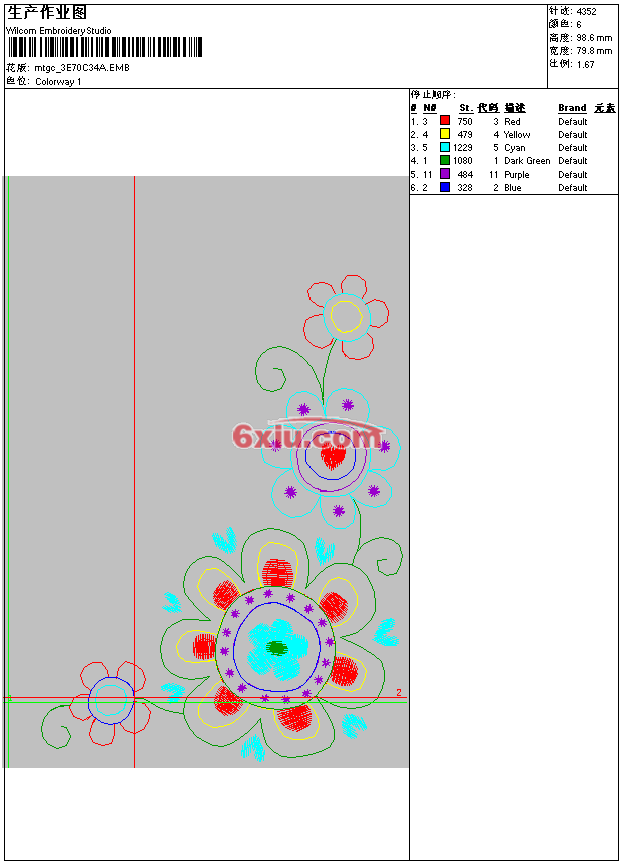
Task: Select the Blue description in row 6
Action: (513, 188)
